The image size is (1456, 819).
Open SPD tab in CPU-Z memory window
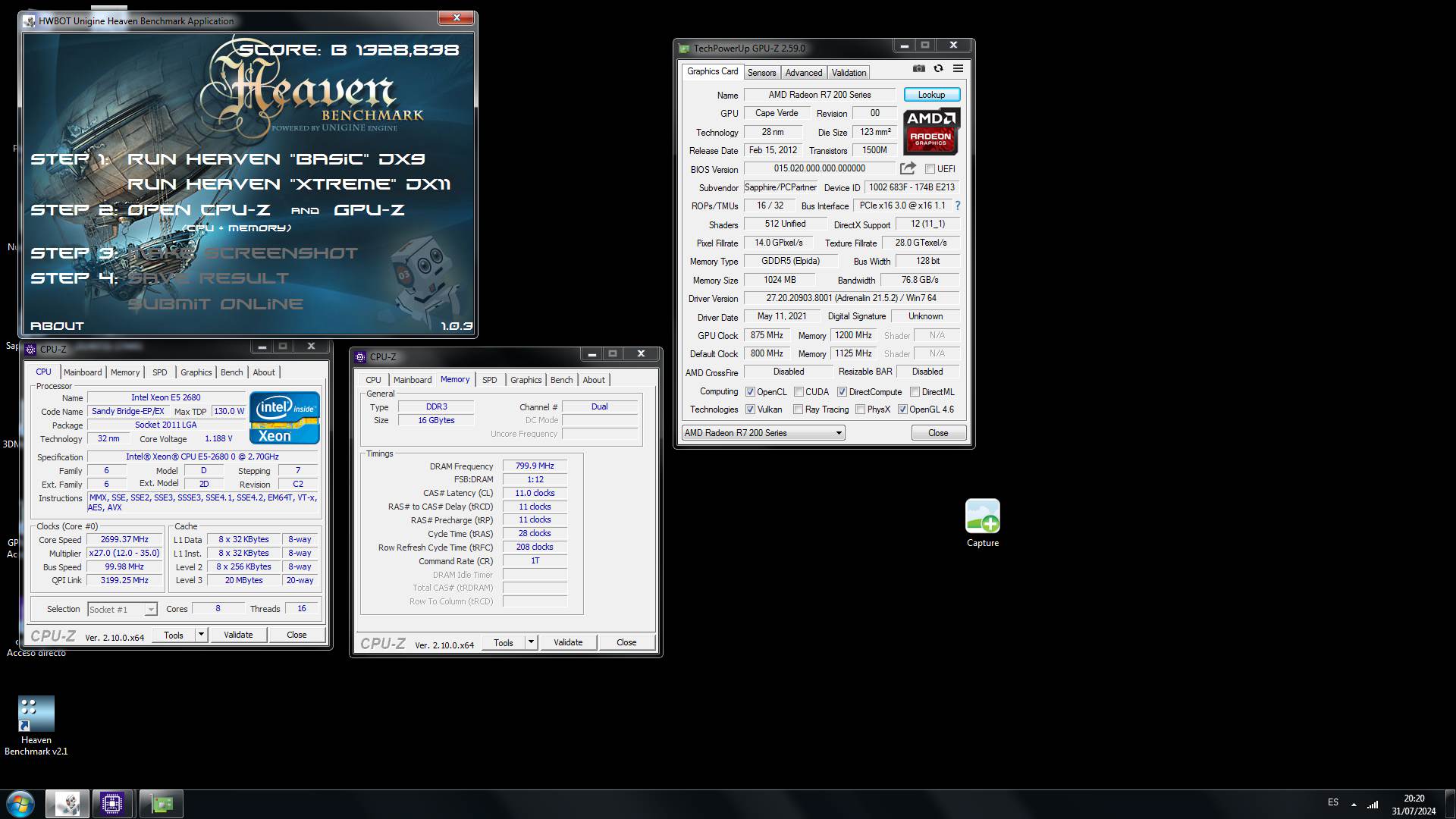(490, 380)
